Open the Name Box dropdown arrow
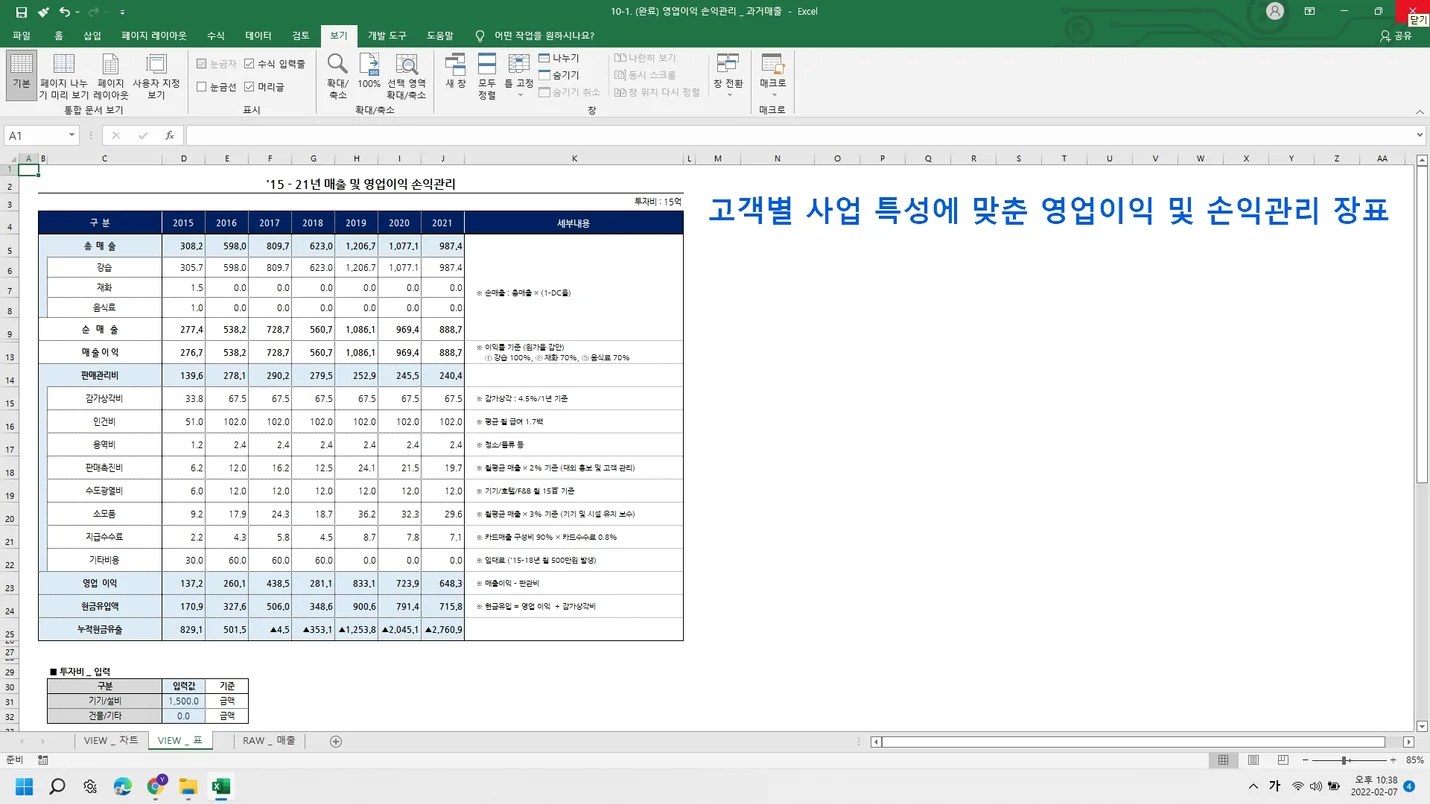 point(72,135)
